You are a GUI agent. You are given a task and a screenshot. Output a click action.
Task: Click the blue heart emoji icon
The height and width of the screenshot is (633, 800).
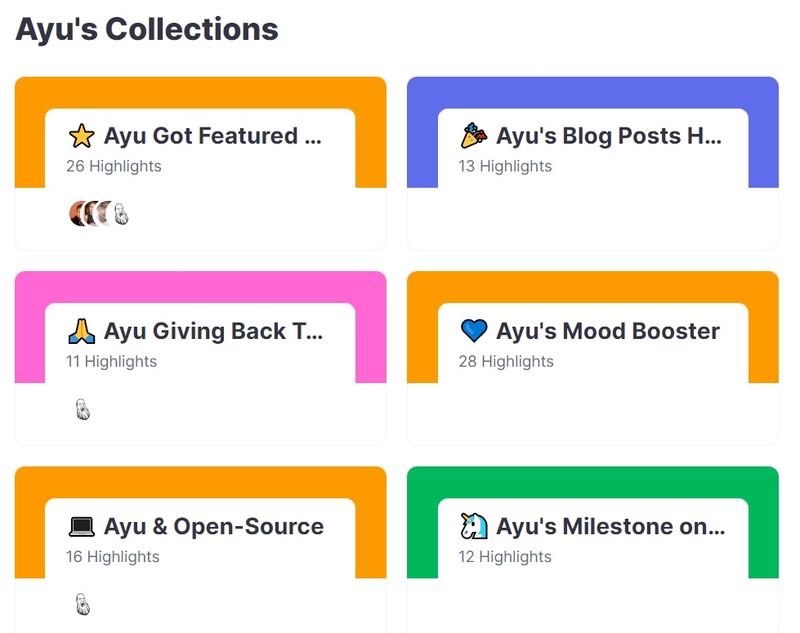473,331
